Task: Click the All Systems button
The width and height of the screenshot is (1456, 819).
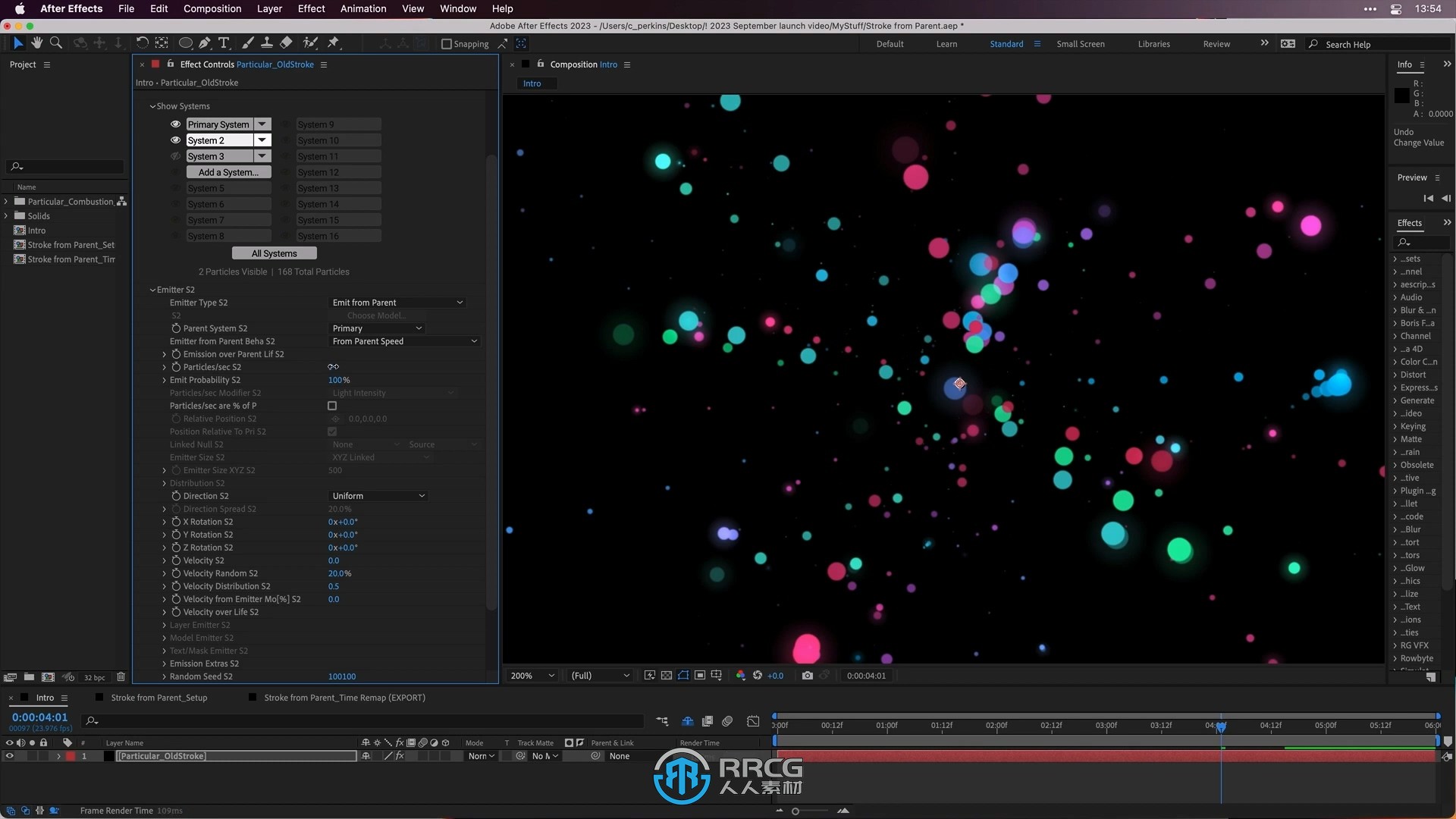Action: (x=273, y=253)
